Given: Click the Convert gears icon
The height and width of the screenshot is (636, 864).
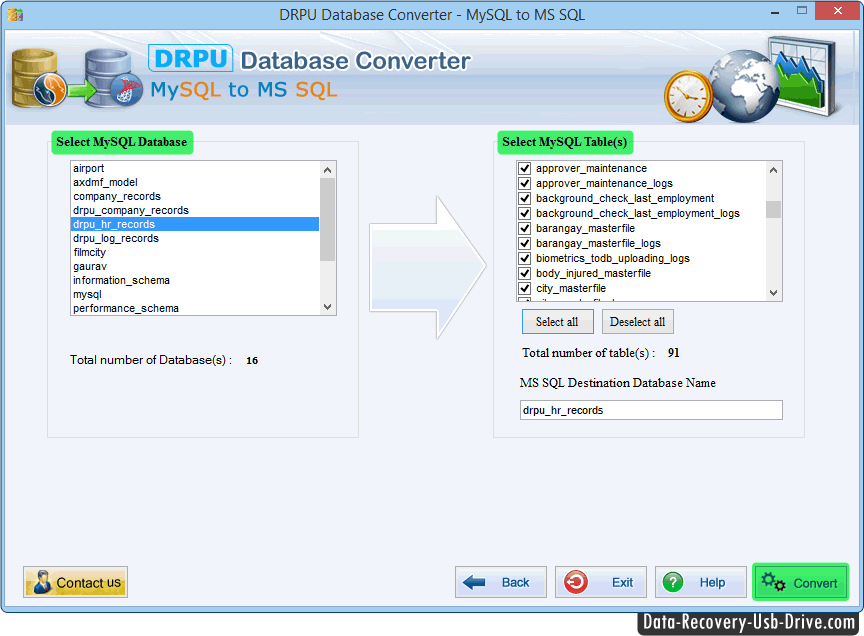Looking at the screenshot, I should [x=773, y=582].
